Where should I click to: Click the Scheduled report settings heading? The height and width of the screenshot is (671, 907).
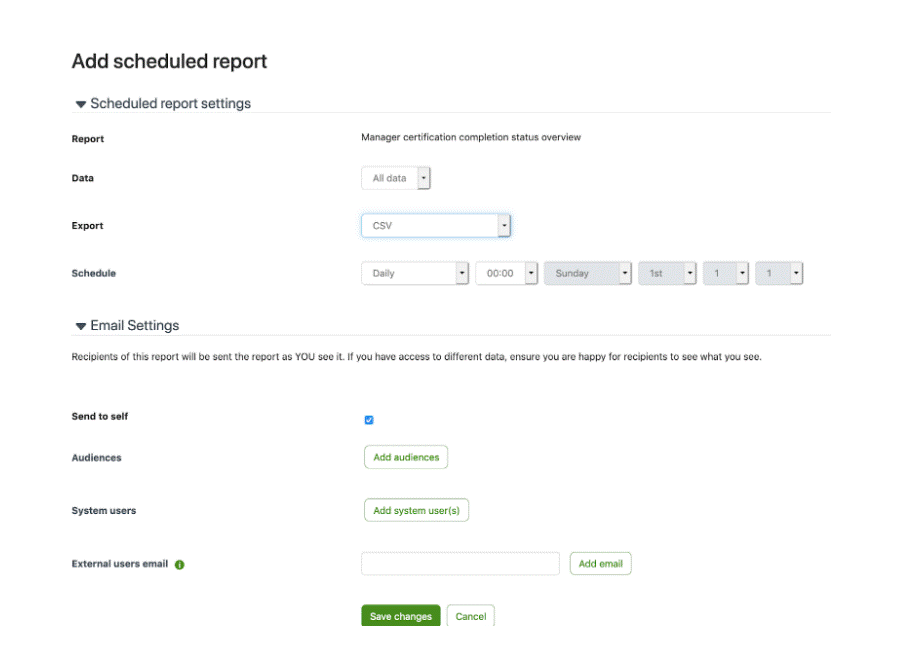coord(171,104)
